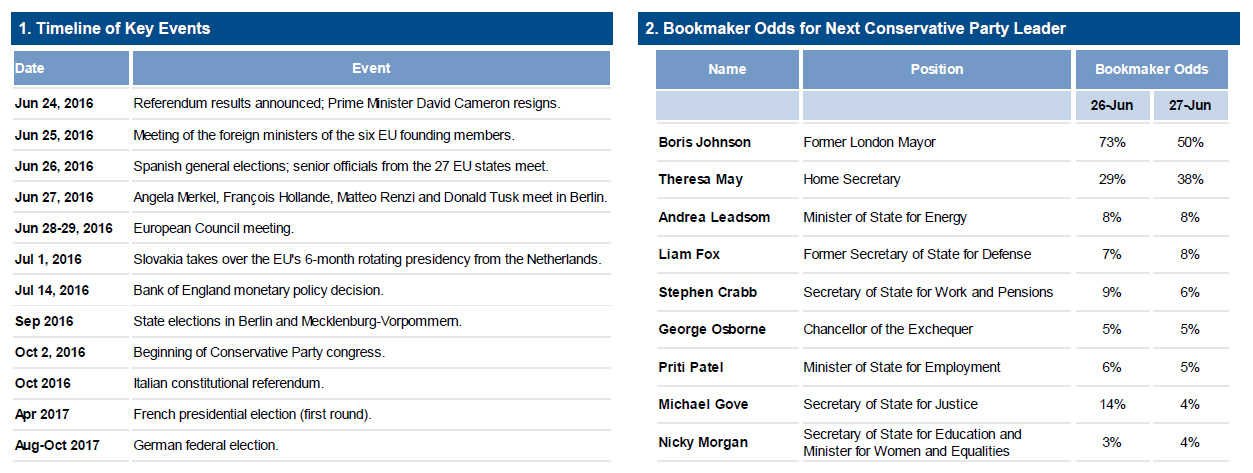Viewport: 1253px width, 473px height.
Task: Select the Bookmaker Odds column header
Action: (1151, 70)
